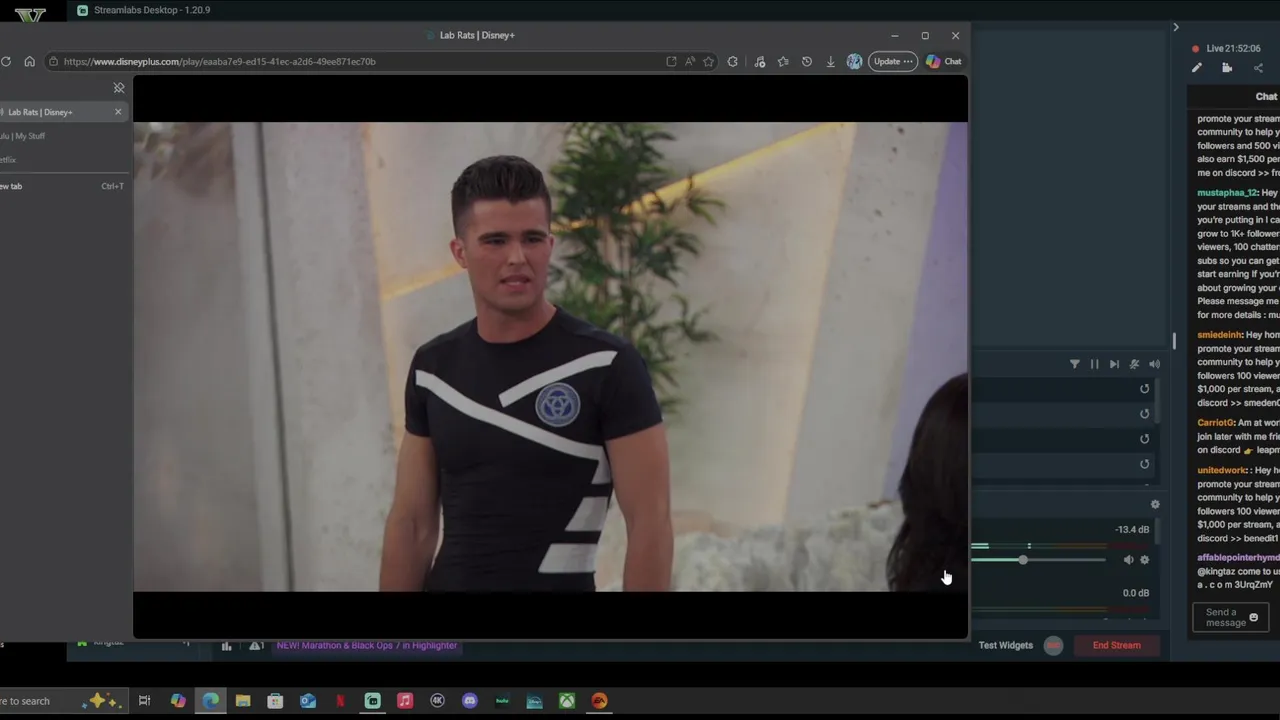Open Microsoft Edge from taskbar
Screen dimensions: 1280x720
pos(211,701)
